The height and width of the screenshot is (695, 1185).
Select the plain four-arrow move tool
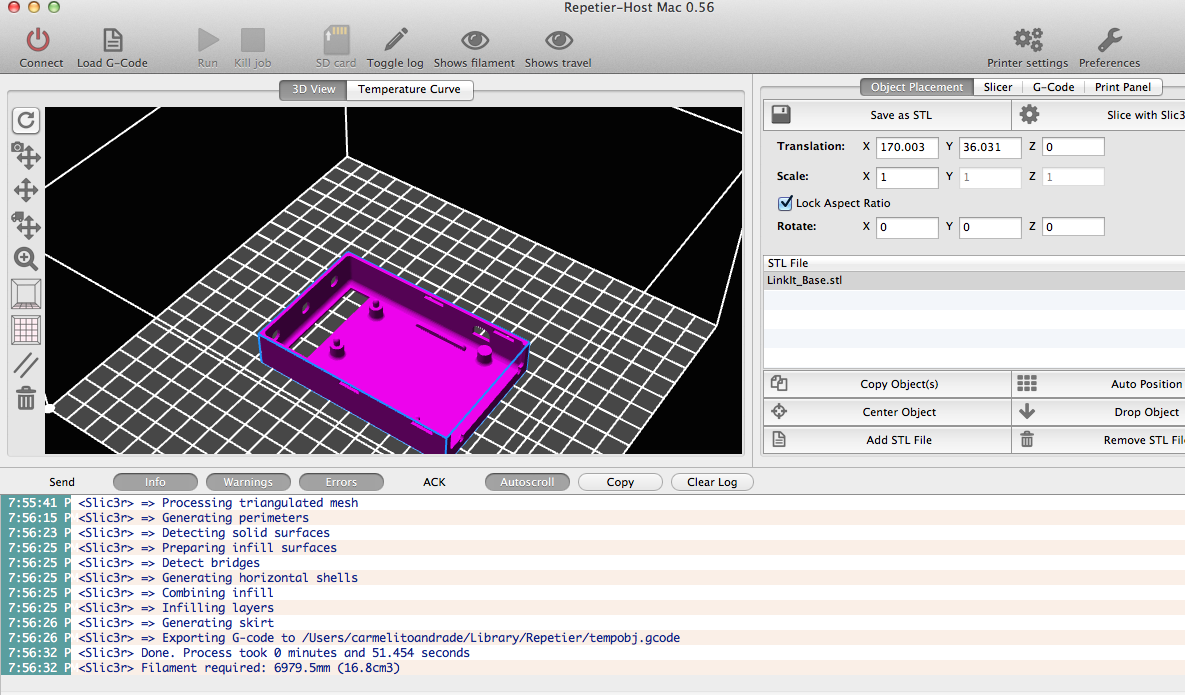point(26,190)
